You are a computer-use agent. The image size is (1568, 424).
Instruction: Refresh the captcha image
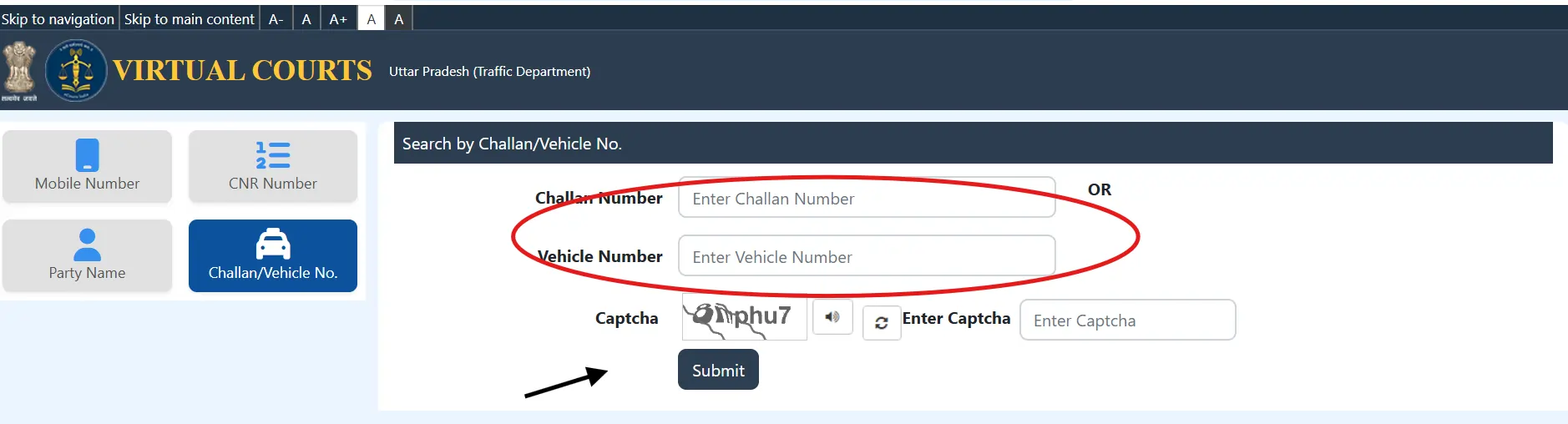(x=881, y=323)
